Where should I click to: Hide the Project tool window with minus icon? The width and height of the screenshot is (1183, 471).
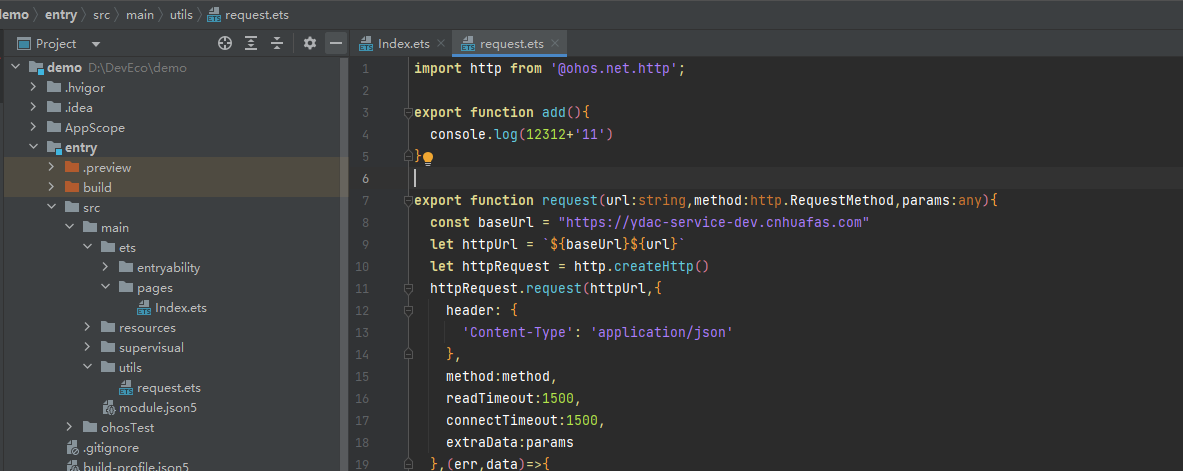pyautogui.click(x=336, y=43)
